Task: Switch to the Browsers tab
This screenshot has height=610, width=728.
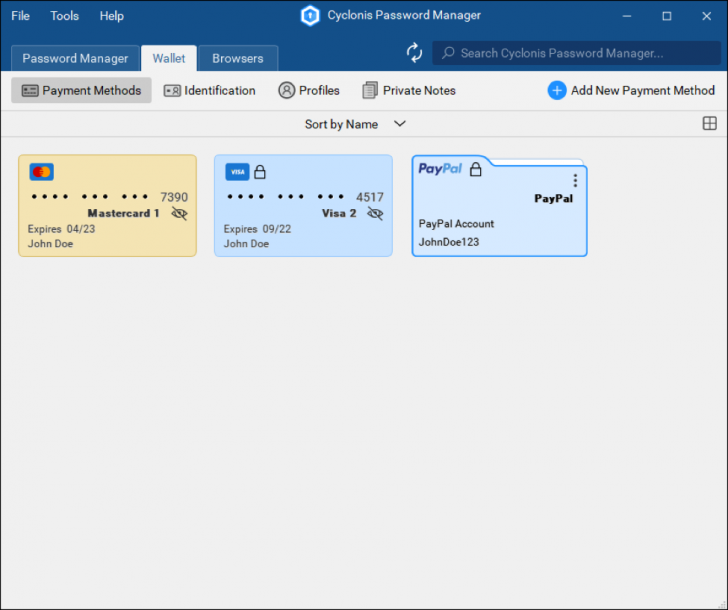Action: [x=238, y=58]
